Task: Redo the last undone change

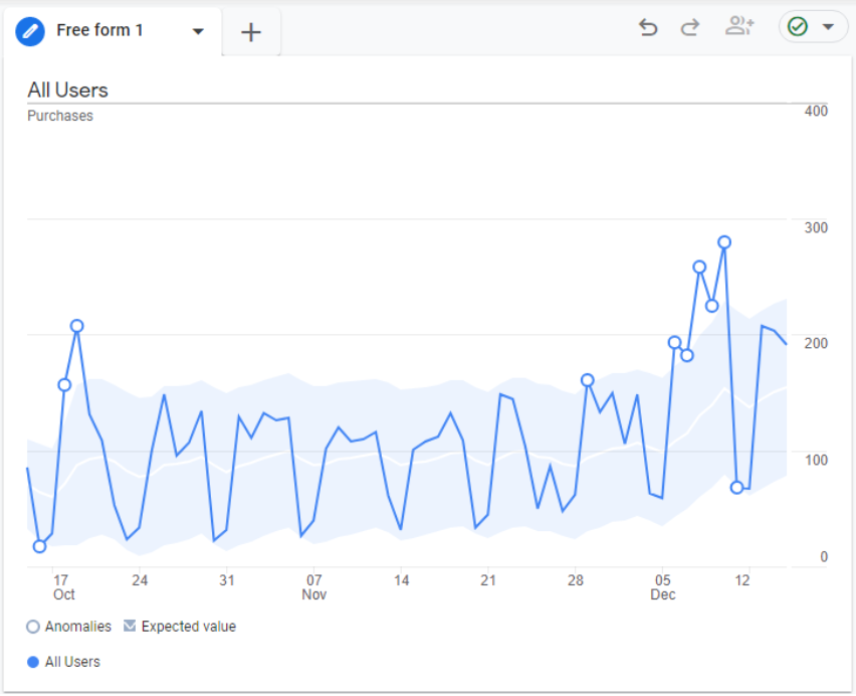Action: [x=690, y=27]
